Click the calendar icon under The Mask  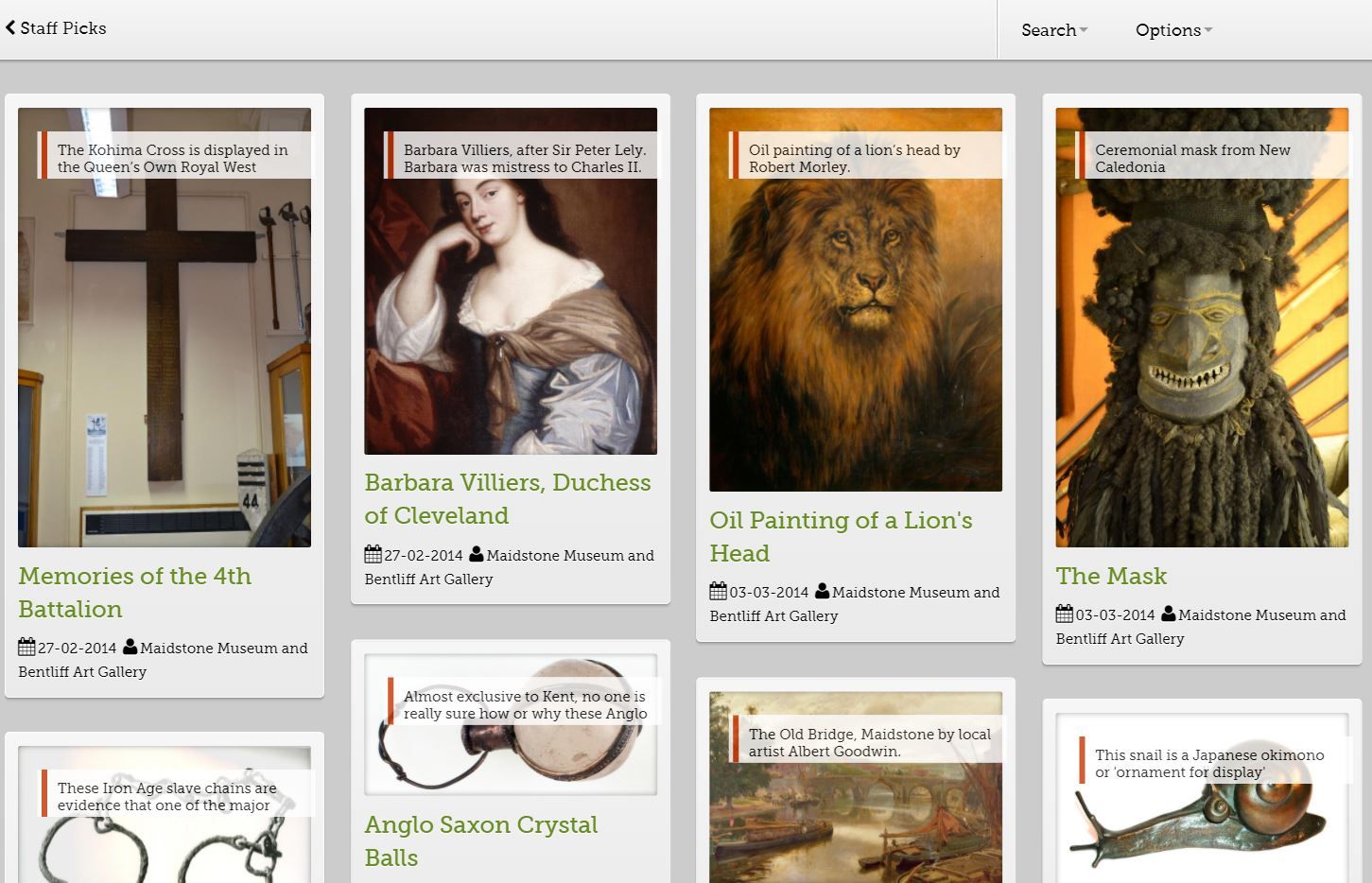click(1065, 615)
